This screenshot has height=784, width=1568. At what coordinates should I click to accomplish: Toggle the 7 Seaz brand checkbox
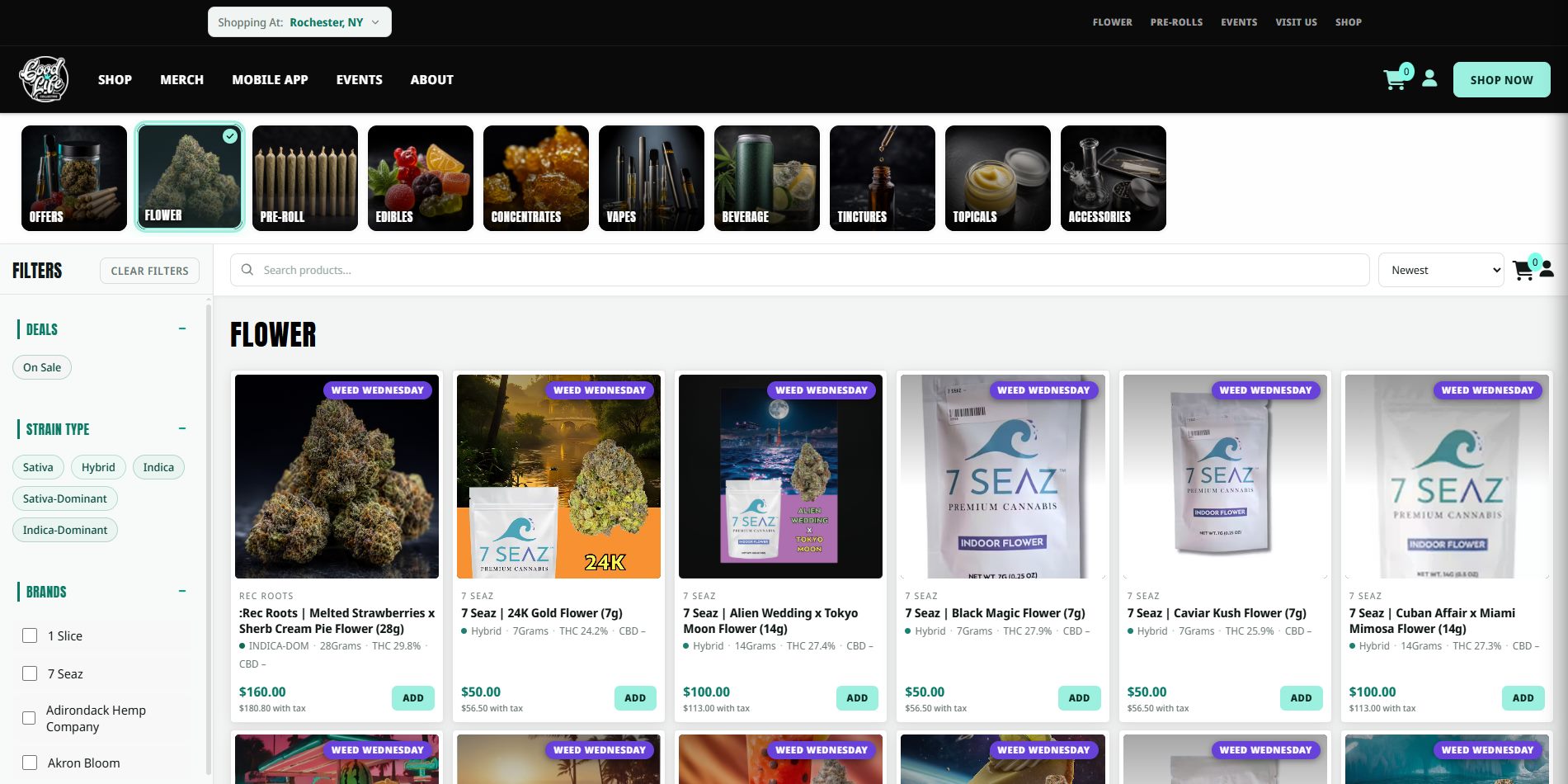click(x=30, y=673)
